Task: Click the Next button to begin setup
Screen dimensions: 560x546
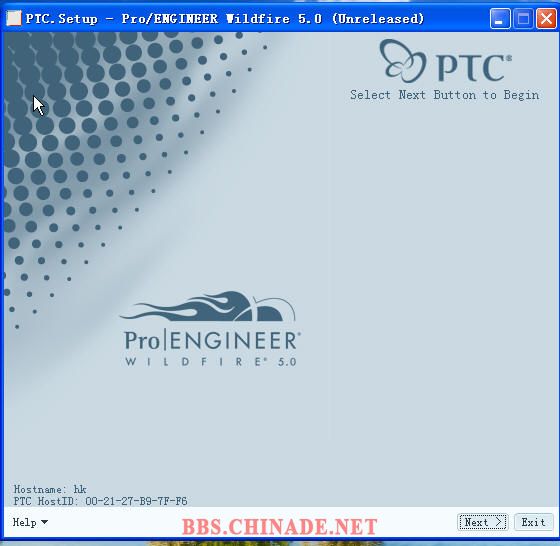Action: coord(482,522)
